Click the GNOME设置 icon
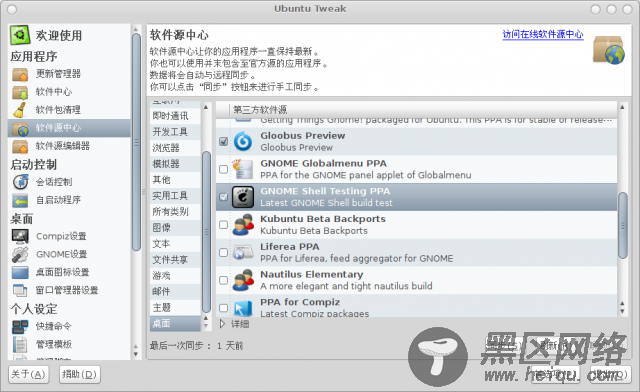Image resolution: width=640 pixels, height=392 pixels. point(20,254)
